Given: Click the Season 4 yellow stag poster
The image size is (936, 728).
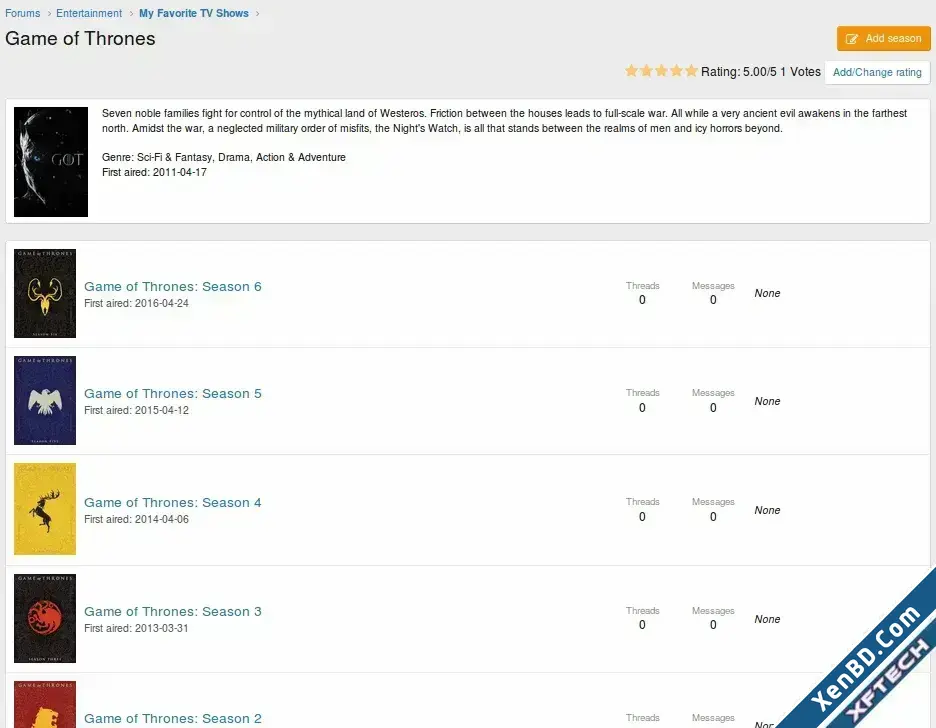Looking at the screenshot, I should 45,509.
